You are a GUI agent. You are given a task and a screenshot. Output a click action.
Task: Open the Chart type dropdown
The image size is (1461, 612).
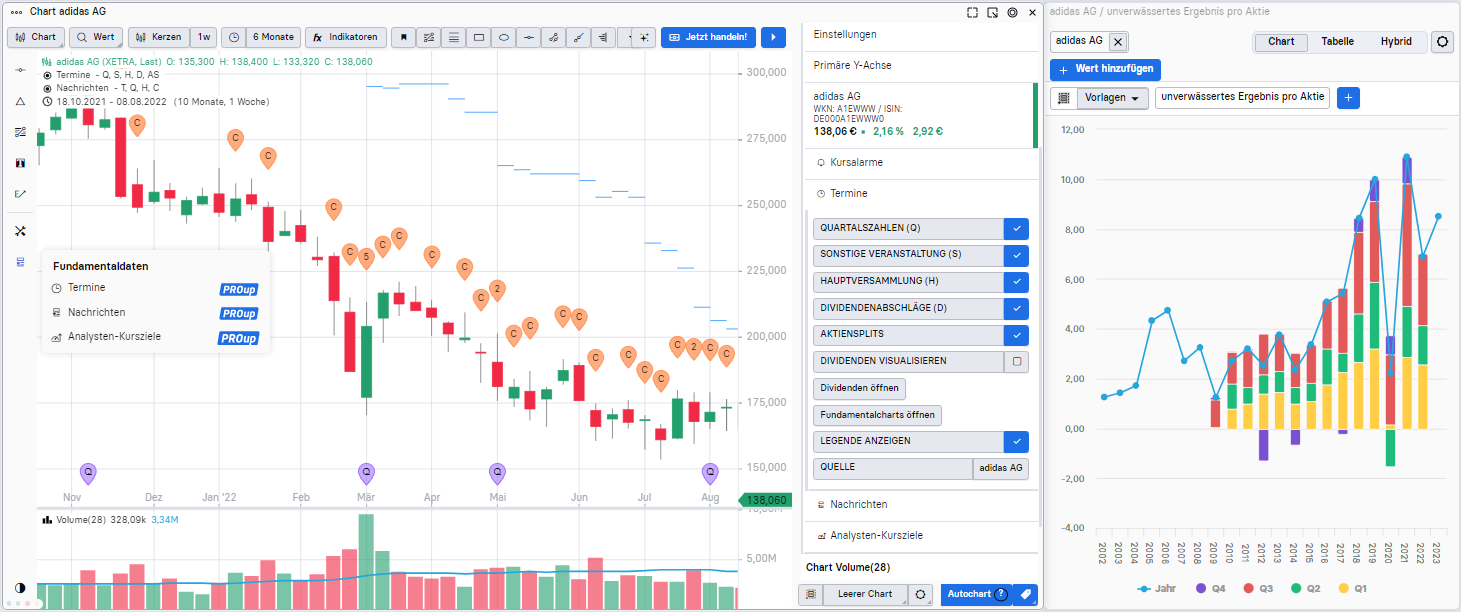coord(35,37)
